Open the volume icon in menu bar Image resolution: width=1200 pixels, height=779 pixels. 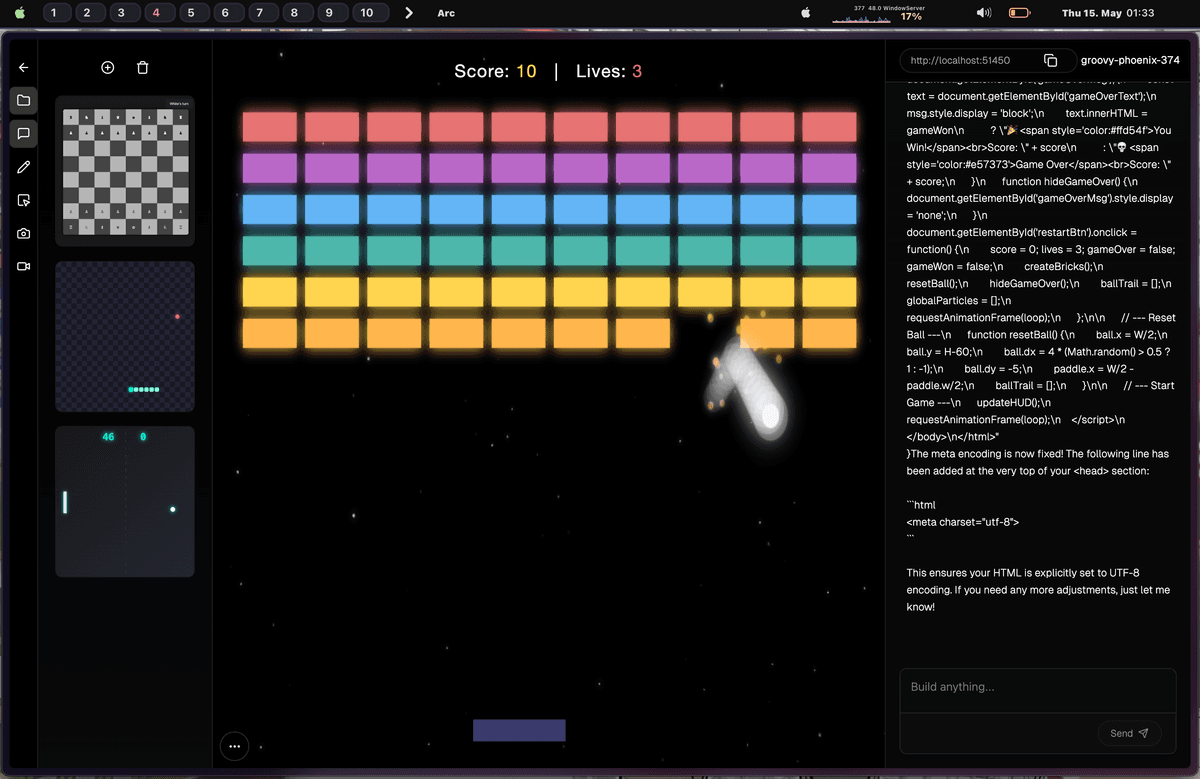point(984,13)
